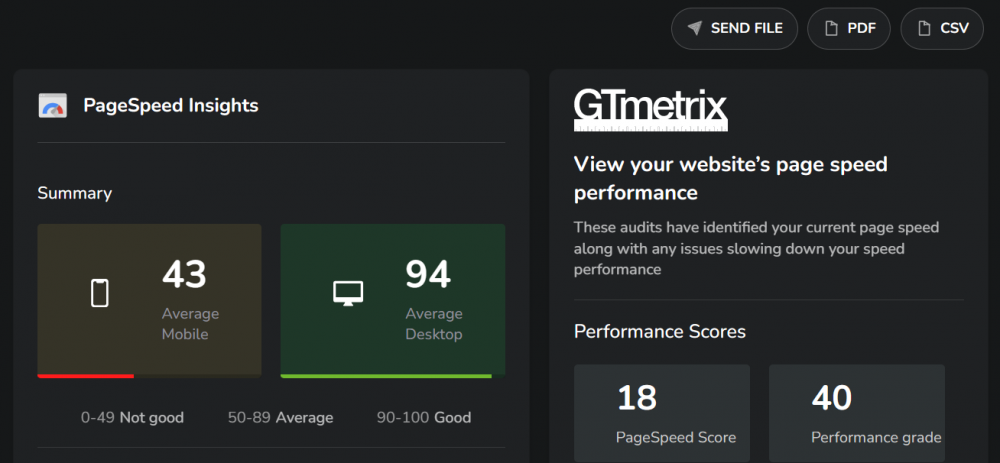Click 'View your website's page speed performance' heading
The height and width of the screenshot is (463, 1000).
point(731,178)
